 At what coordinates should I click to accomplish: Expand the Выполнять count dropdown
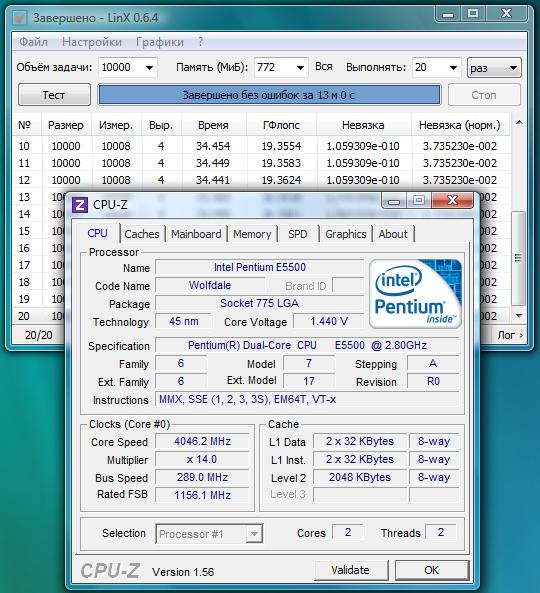[x=453, y=68]
